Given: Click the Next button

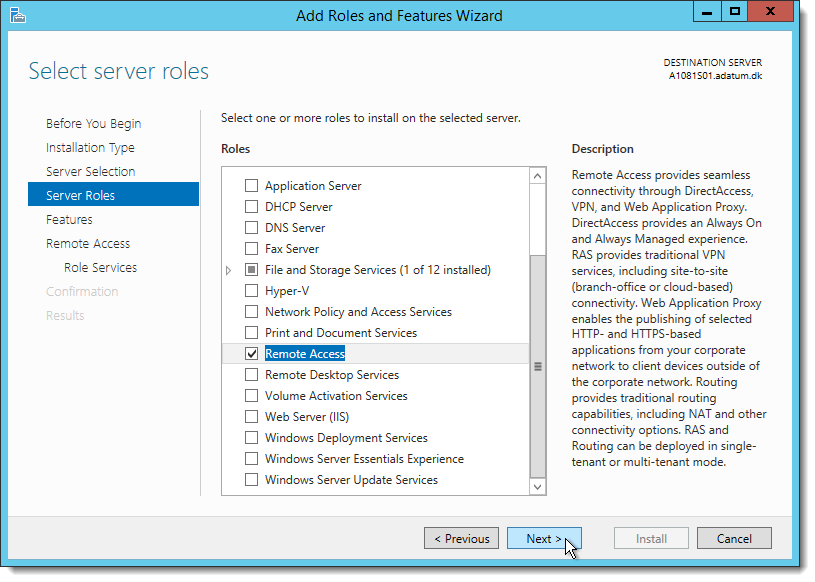Looking at the screenshot, I should tap(544, 538).
